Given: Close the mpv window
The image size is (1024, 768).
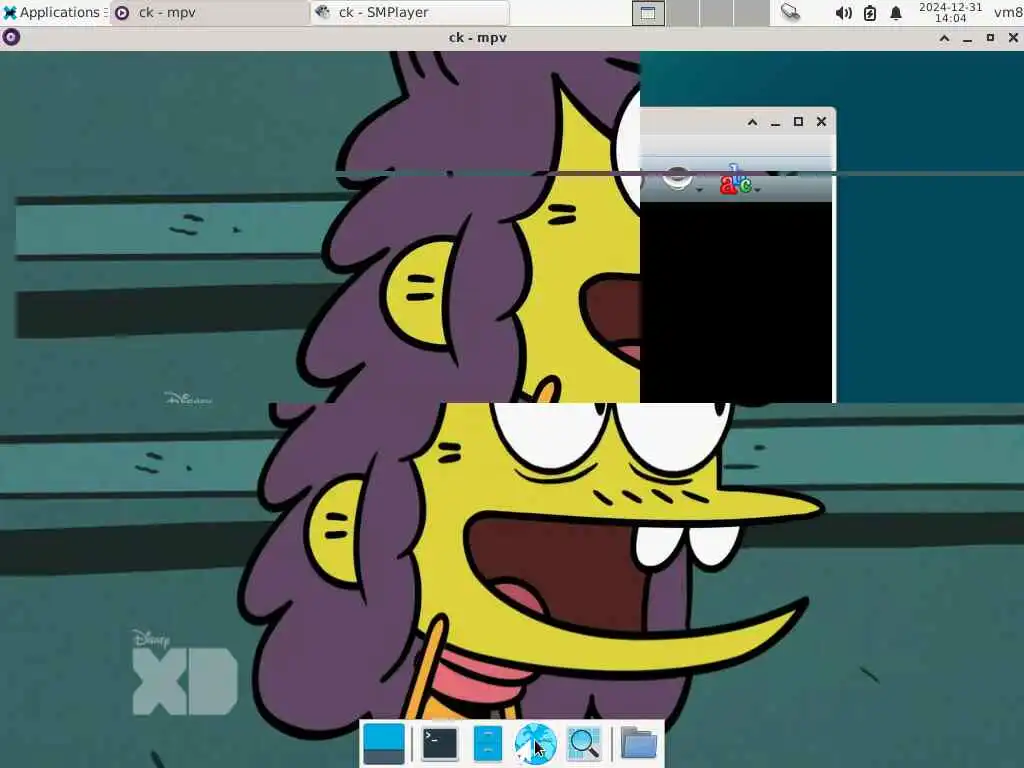Looking at the screenshot, I should click(x=1013, y=39).
